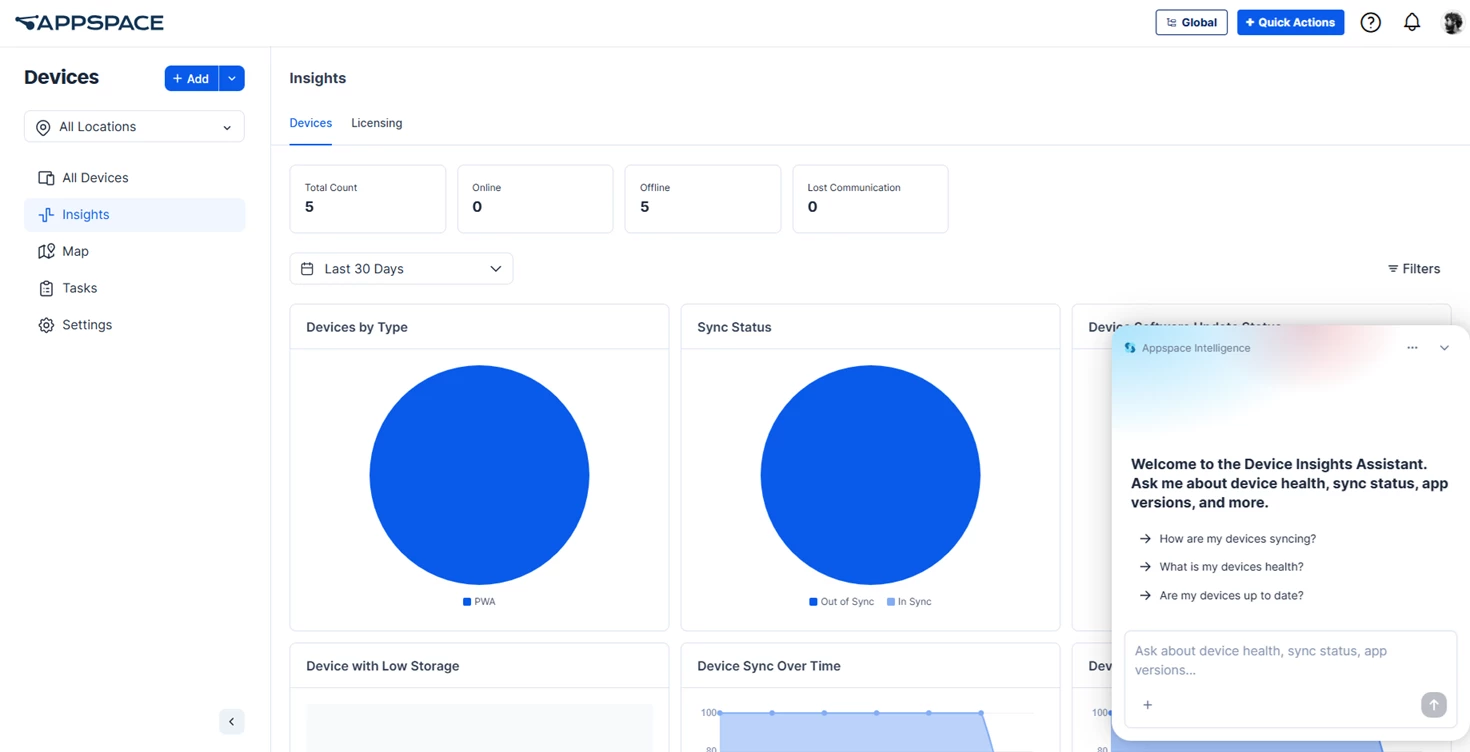Click the assistant message input field

tap(1290, 660)
